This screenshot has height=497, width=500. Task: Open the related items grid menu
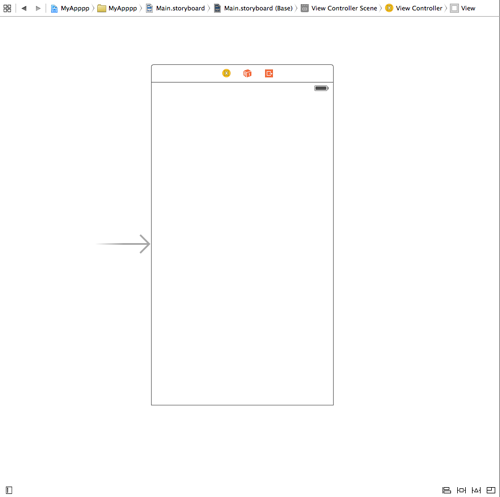click(x=7, y=8)
